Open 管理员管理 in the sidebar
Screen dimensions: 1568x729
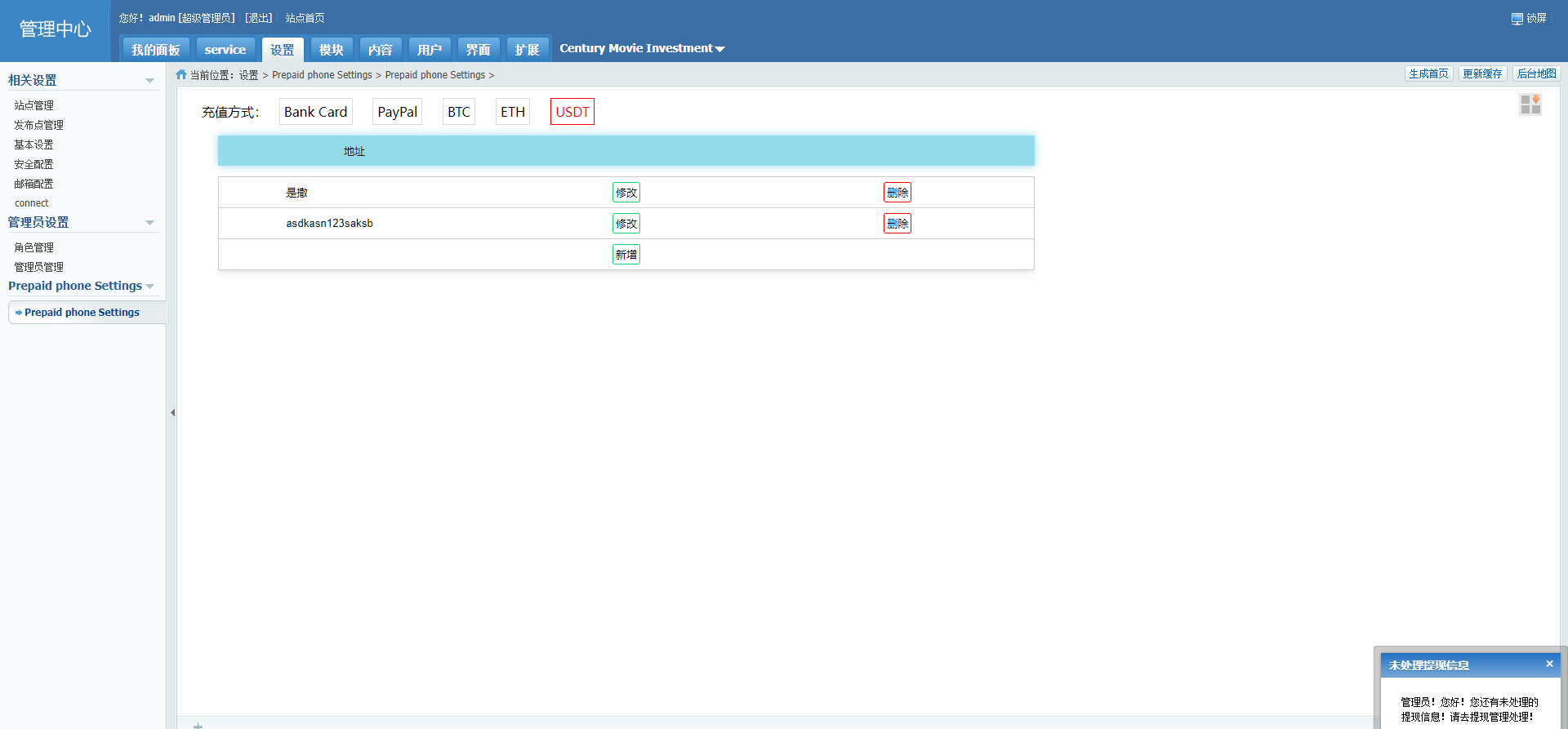click(x=39, y=267)
